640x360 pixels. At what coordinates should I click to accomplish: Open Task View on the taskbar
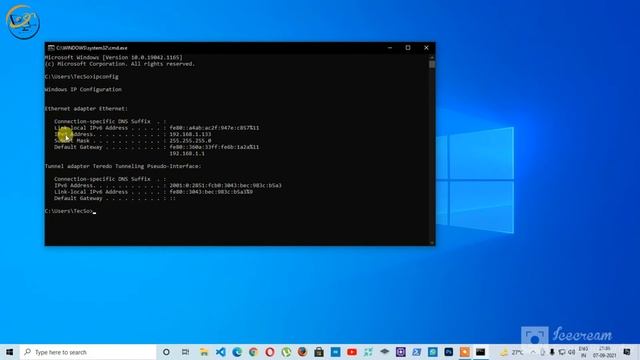[185, 352]
